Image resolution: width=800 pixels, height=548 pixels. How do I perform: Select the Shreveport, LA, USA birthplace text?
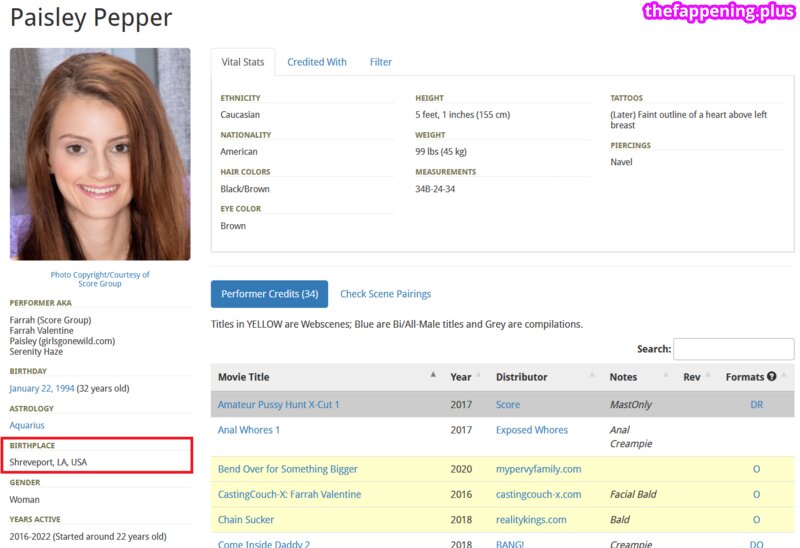click(x=48, y=462)
